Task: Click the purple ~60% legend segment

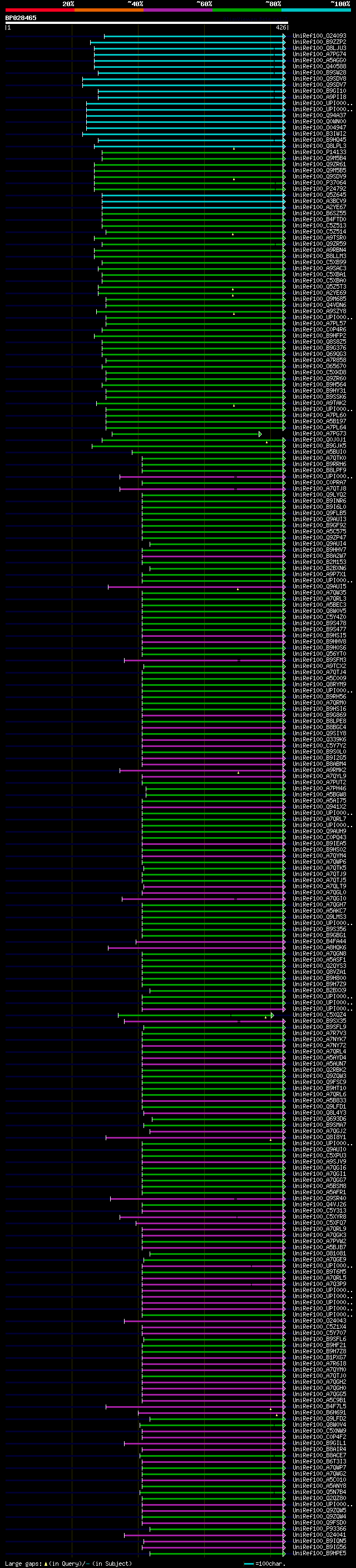Action: point(179,10)
